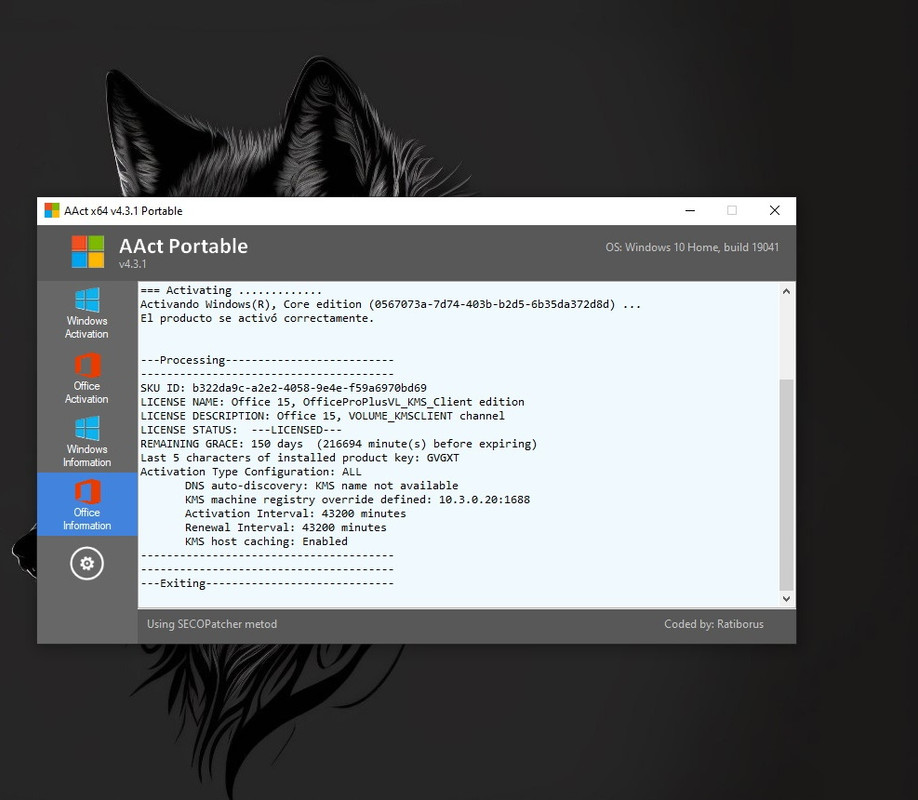Click the 'v4.3.1' version label in header
Viewport: 918px width, 800px height.
[132, 264]
